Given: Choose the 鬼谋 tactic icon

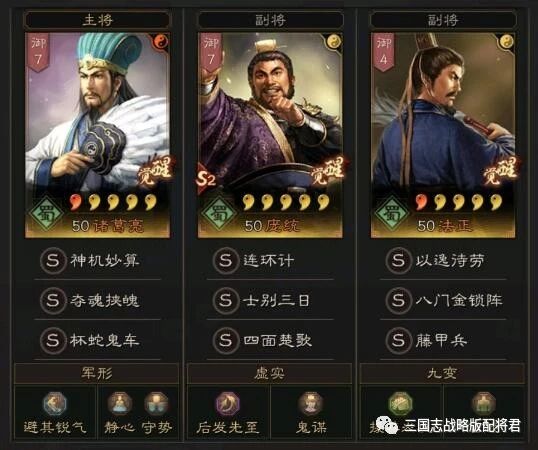Looking at the screenshot, I should pos(311,404).
